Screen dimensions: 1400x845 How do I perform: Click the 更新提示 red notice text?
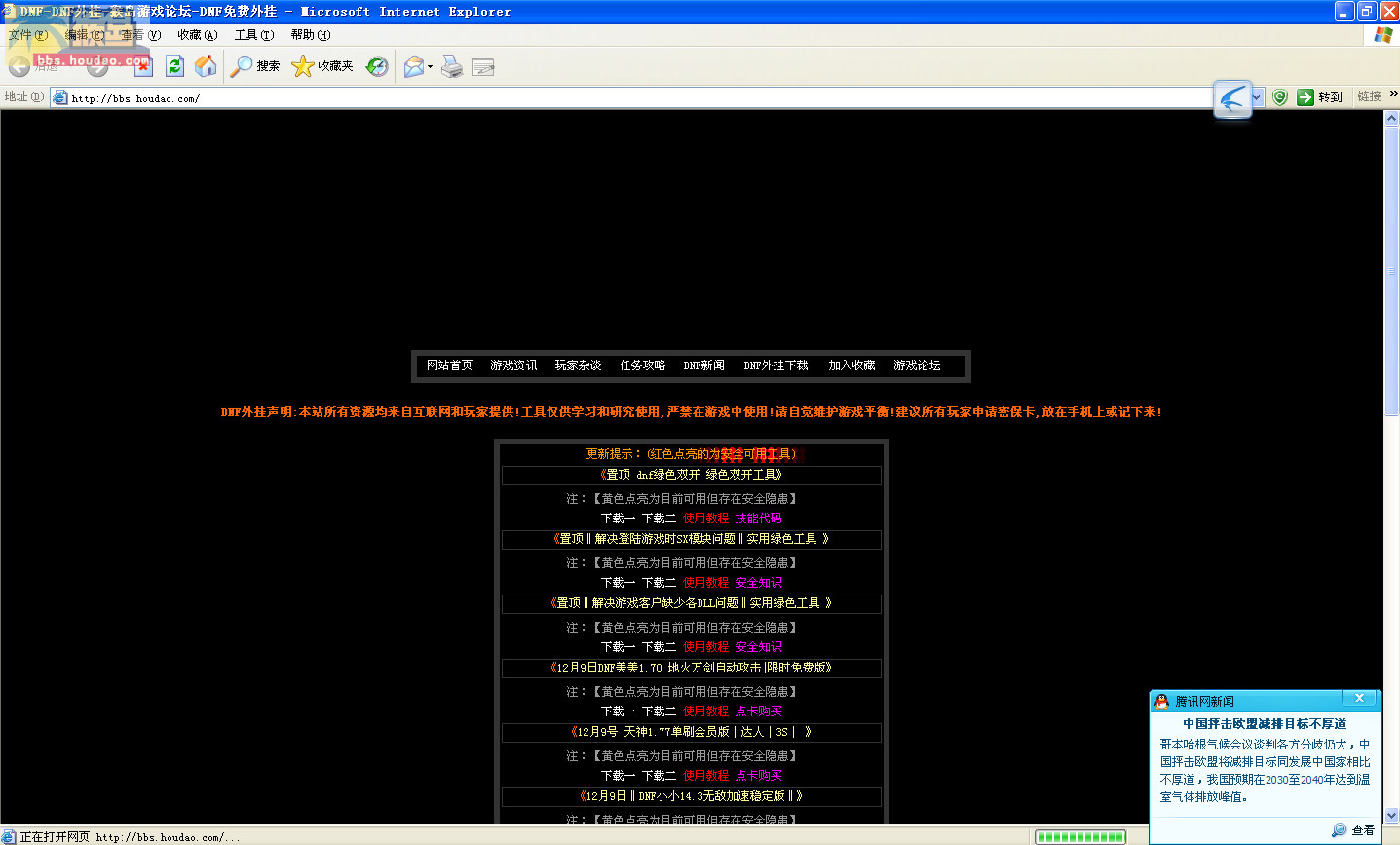point(691,454)
